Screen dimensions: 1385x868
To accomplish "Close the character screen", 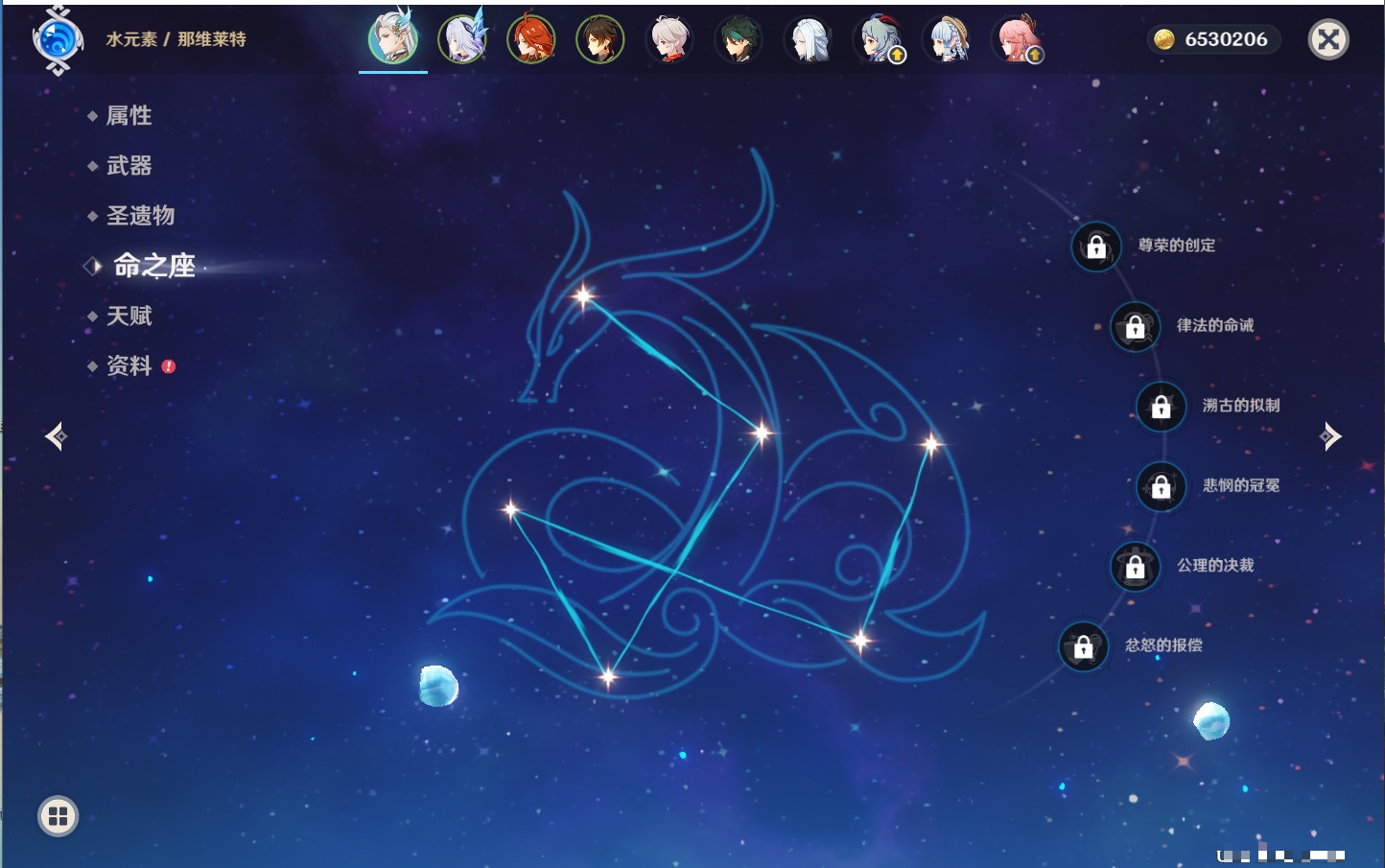I will click(x=1328, y=39).
